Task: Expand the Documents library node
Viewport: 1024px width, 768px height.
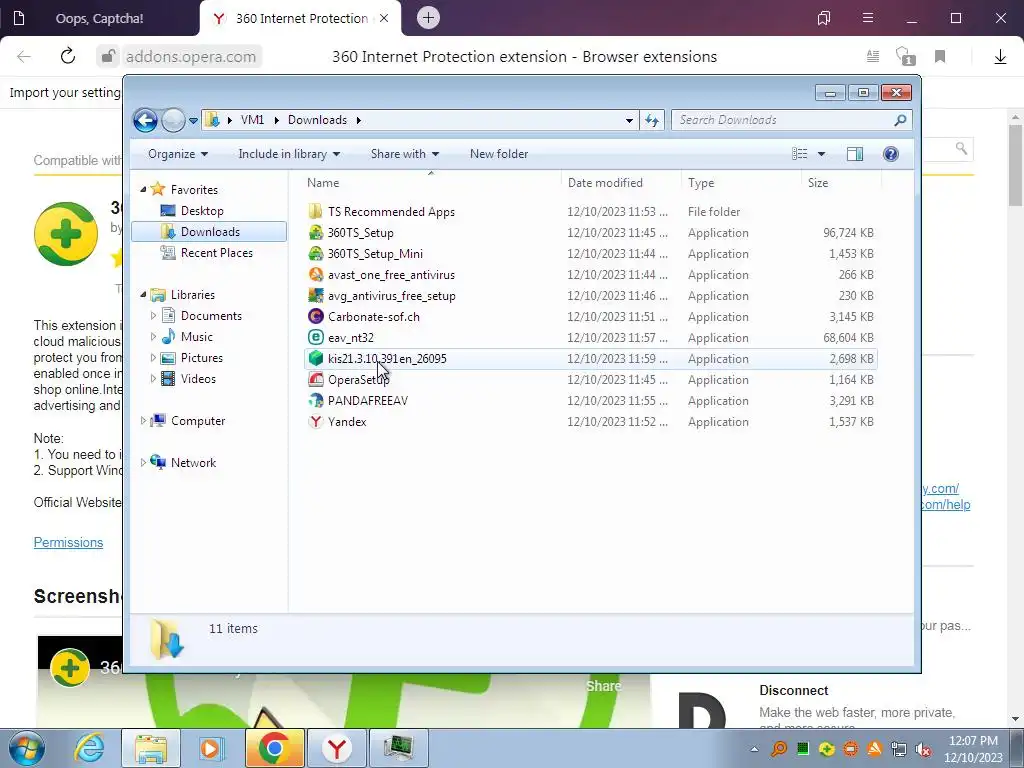Action: pyautogui.click(x=153, y=315)
